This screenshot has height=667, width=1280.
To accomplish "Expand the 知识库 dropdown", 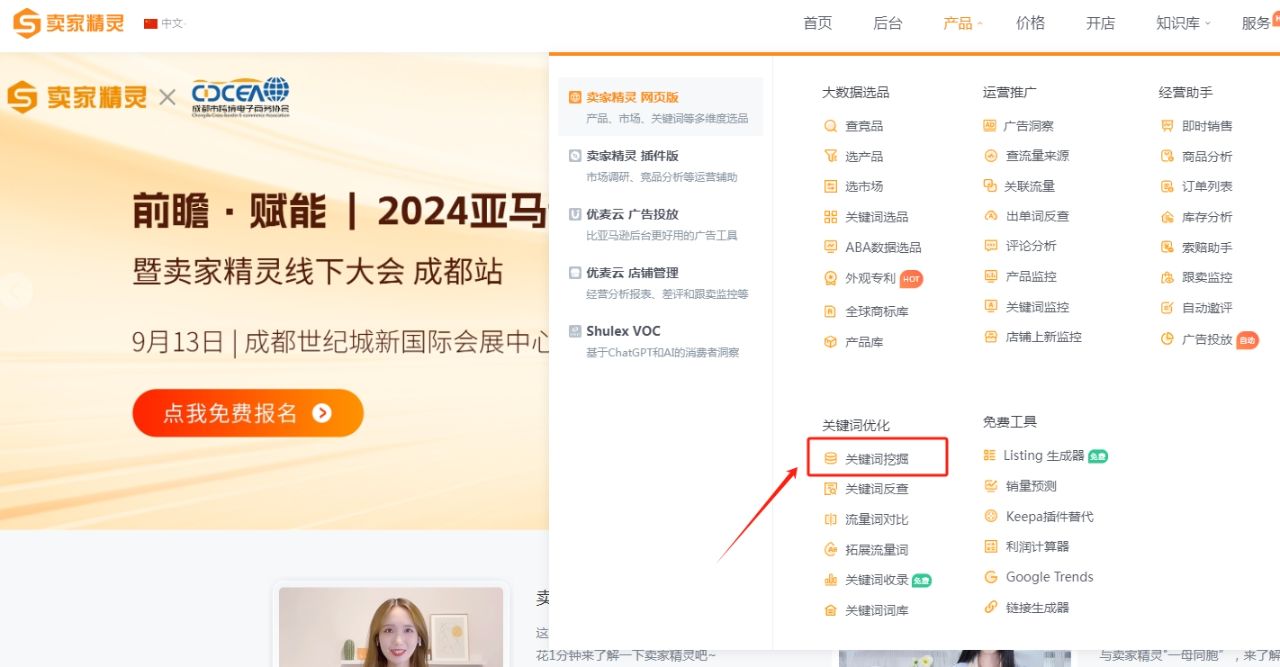I will click(x=1183, y=23).
